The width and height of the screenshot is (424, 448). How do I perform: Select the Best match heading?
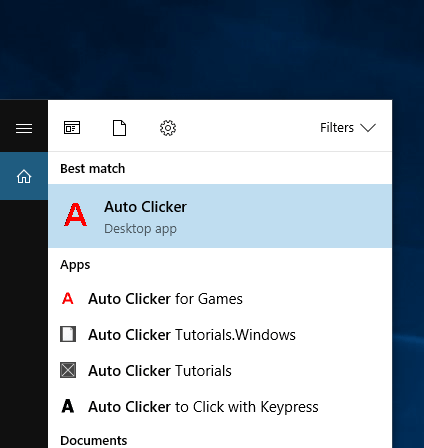click(93, 169)
